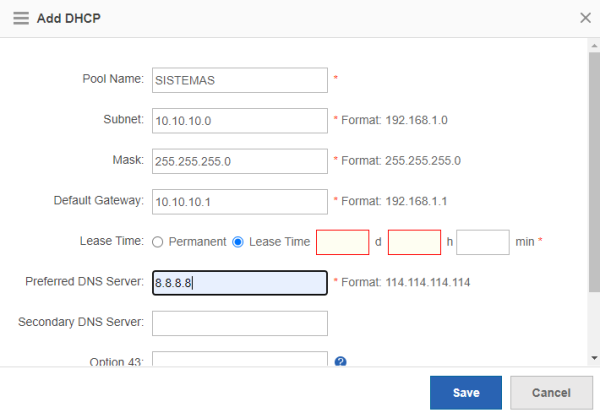Click the Subnet input field
Image resolution: width=600 pixels, height=418 pixels.
click(x=240, y=121)
